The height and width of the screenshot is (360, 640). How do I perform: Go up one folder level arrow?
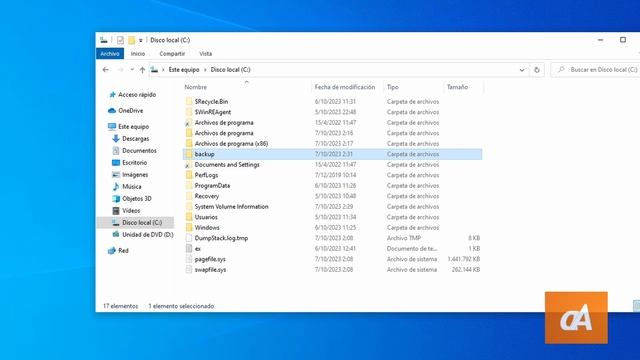142,70
